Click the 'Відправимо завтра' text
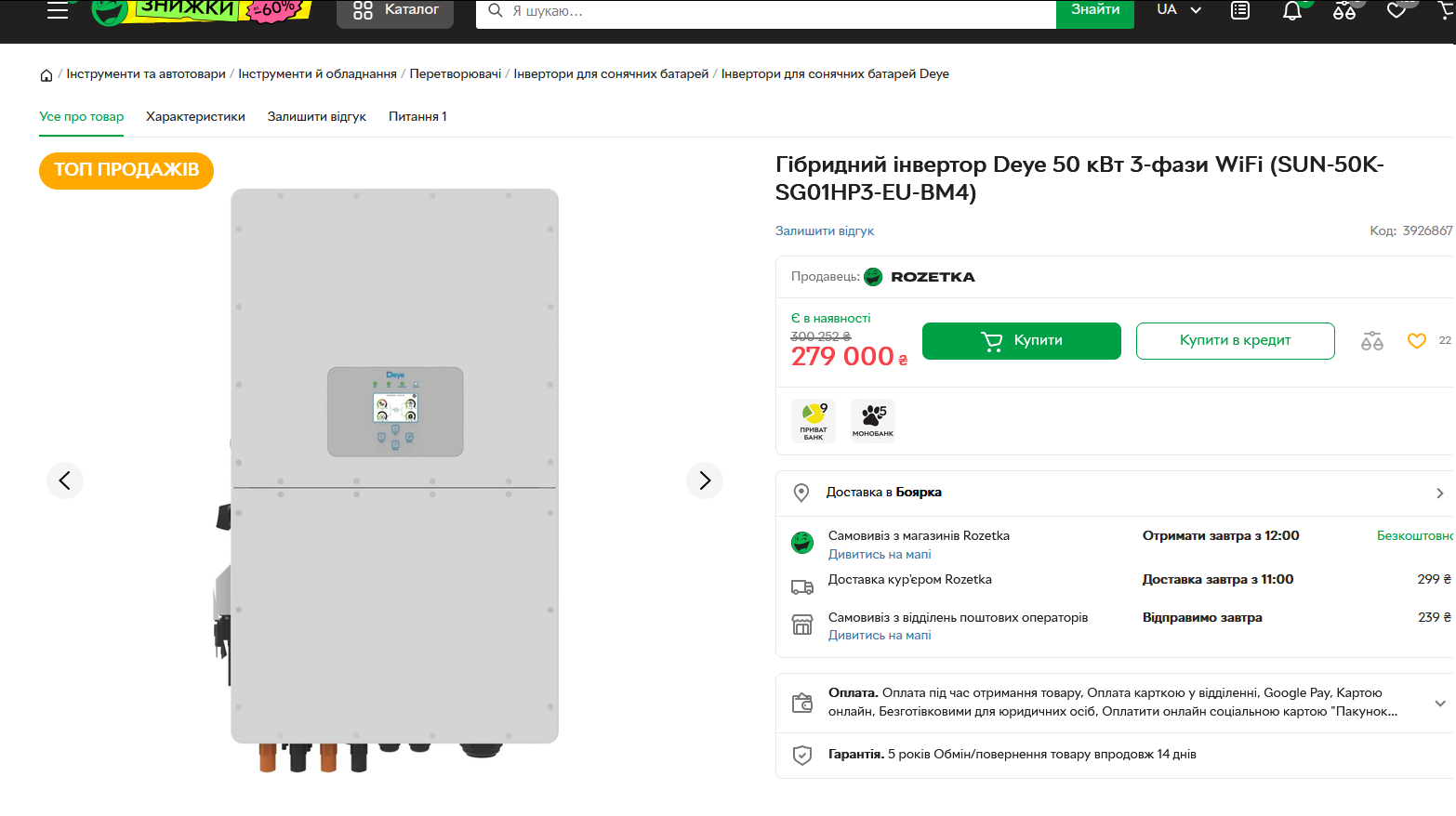The image size is (1456, 816). click(1202, 618)
